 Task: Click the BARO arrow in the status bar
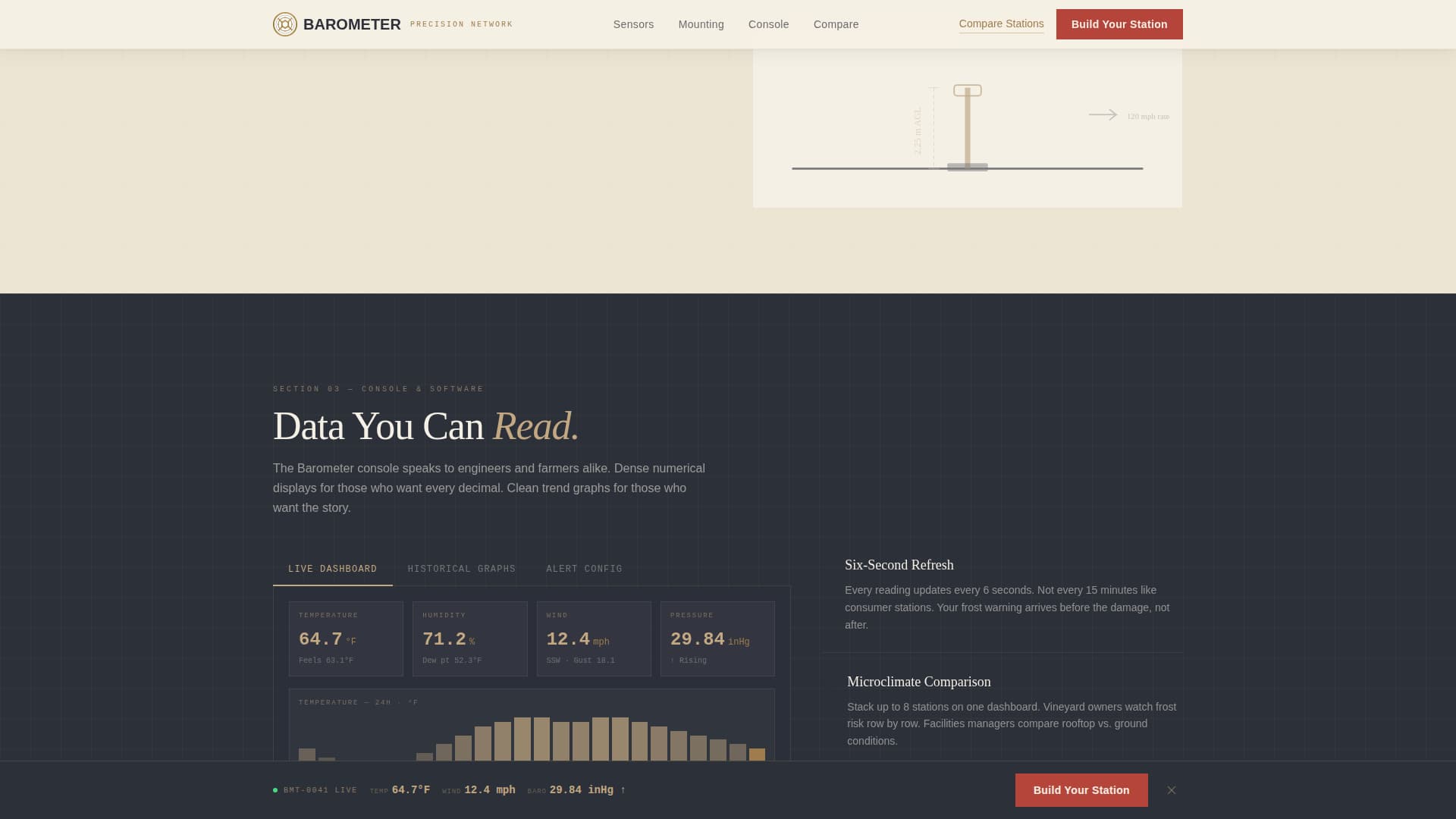tap(622, 789)
